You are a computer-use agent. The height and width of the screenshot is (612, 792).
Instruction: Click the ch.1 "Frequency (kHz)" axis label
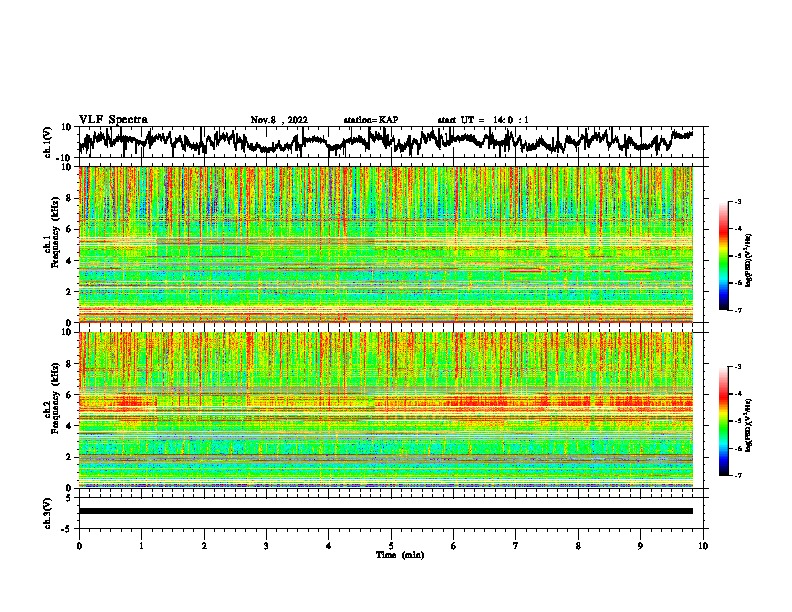(55, 233)
